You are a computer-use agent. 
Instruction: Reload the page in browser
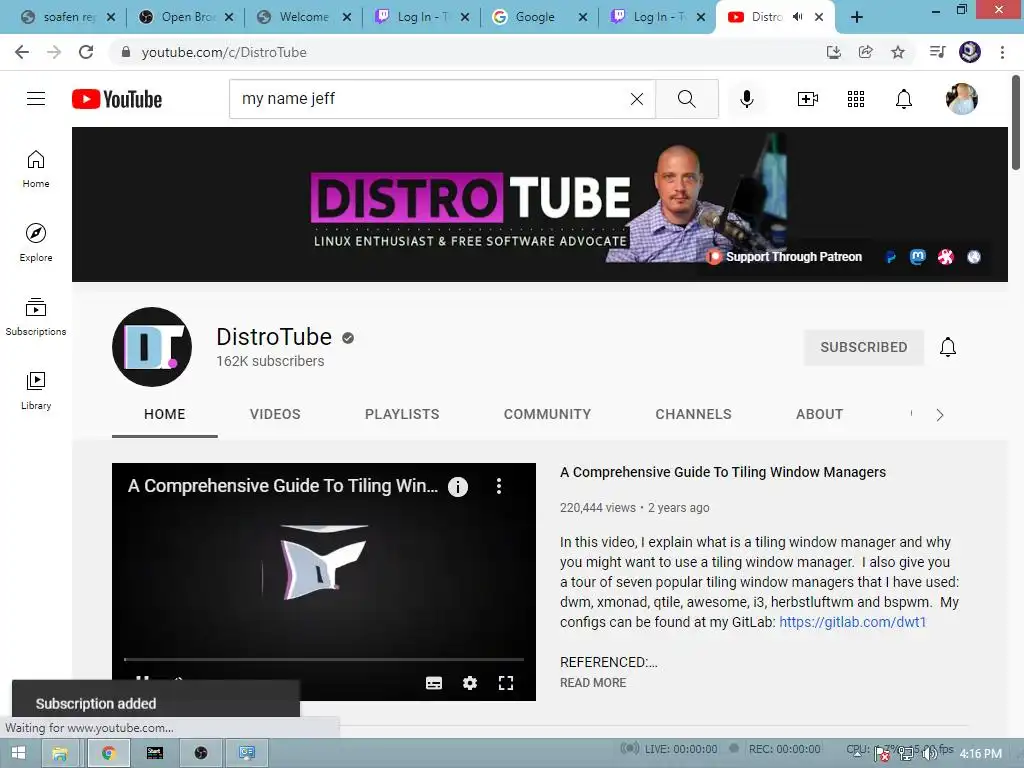(x=86, y=52)
